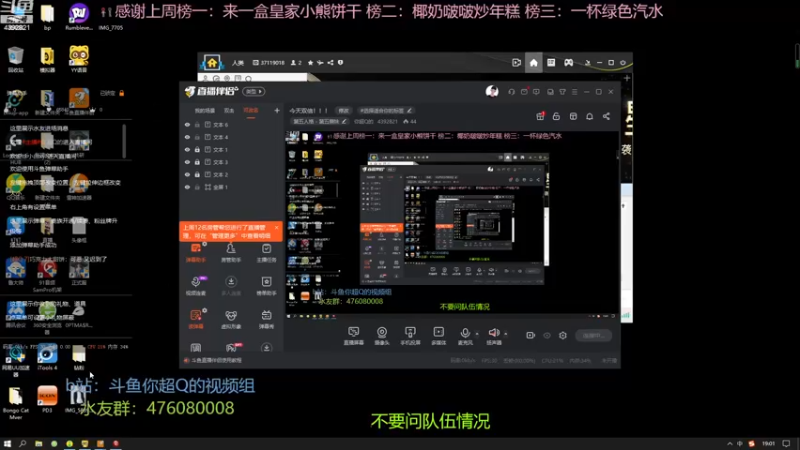The image size is (800, 450).
Task: Open the 主播任务 checklist tool
Action: [x=266, y=253]
